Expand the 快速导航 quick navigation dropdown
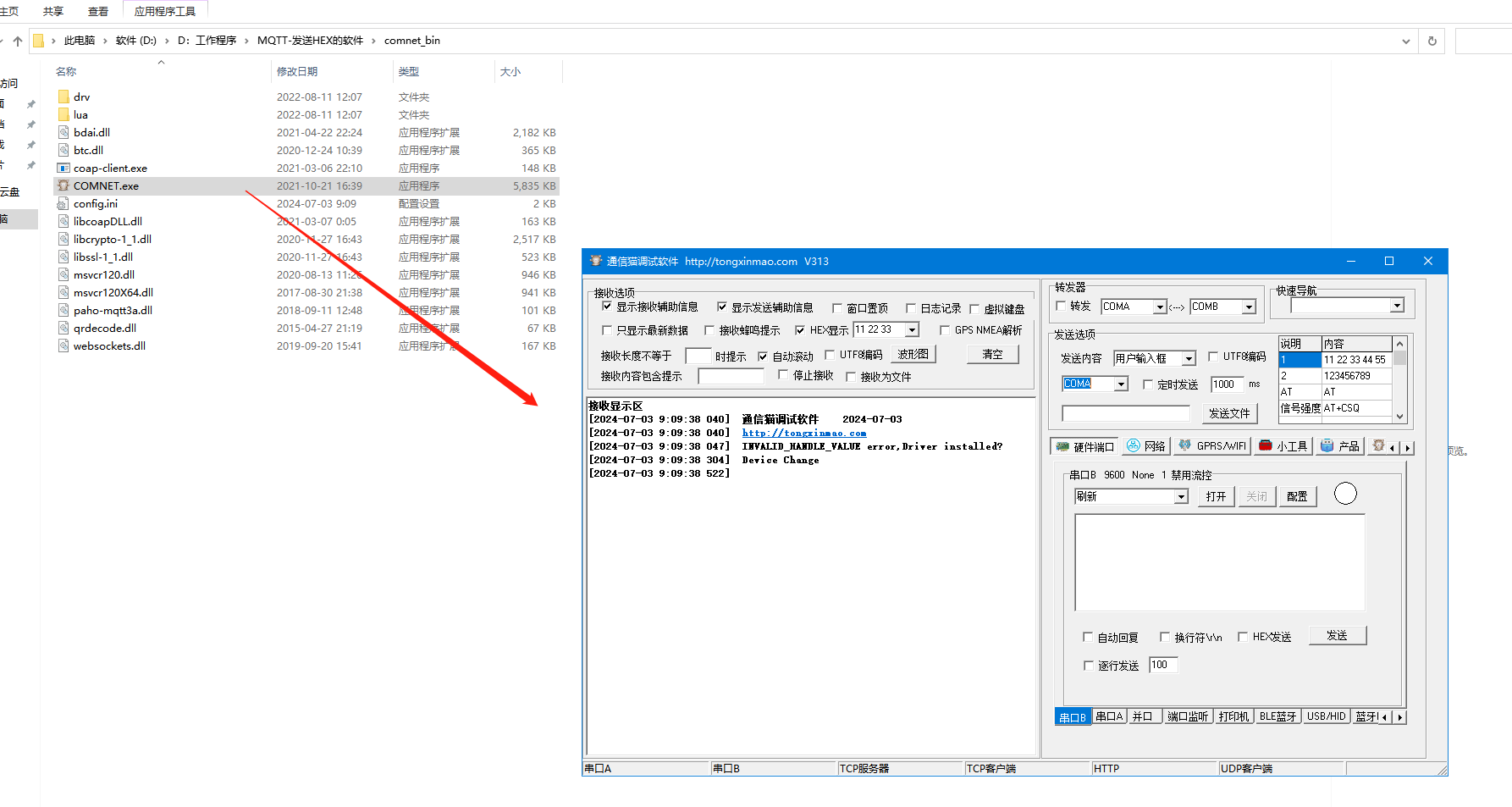The image size is (1512, 807). coord(1397,306)
